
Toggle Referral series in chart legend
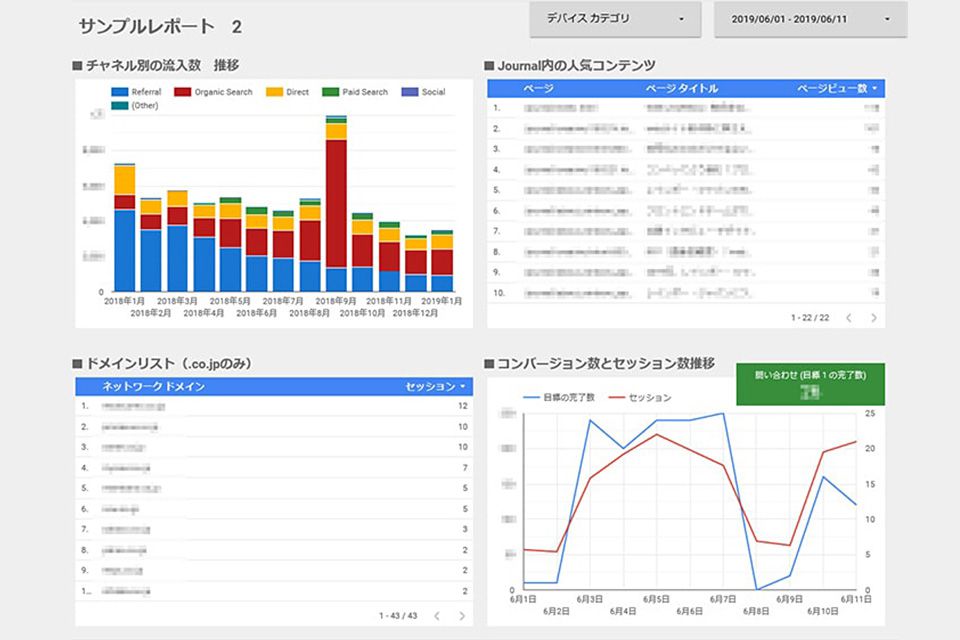[x=145, y=92]
